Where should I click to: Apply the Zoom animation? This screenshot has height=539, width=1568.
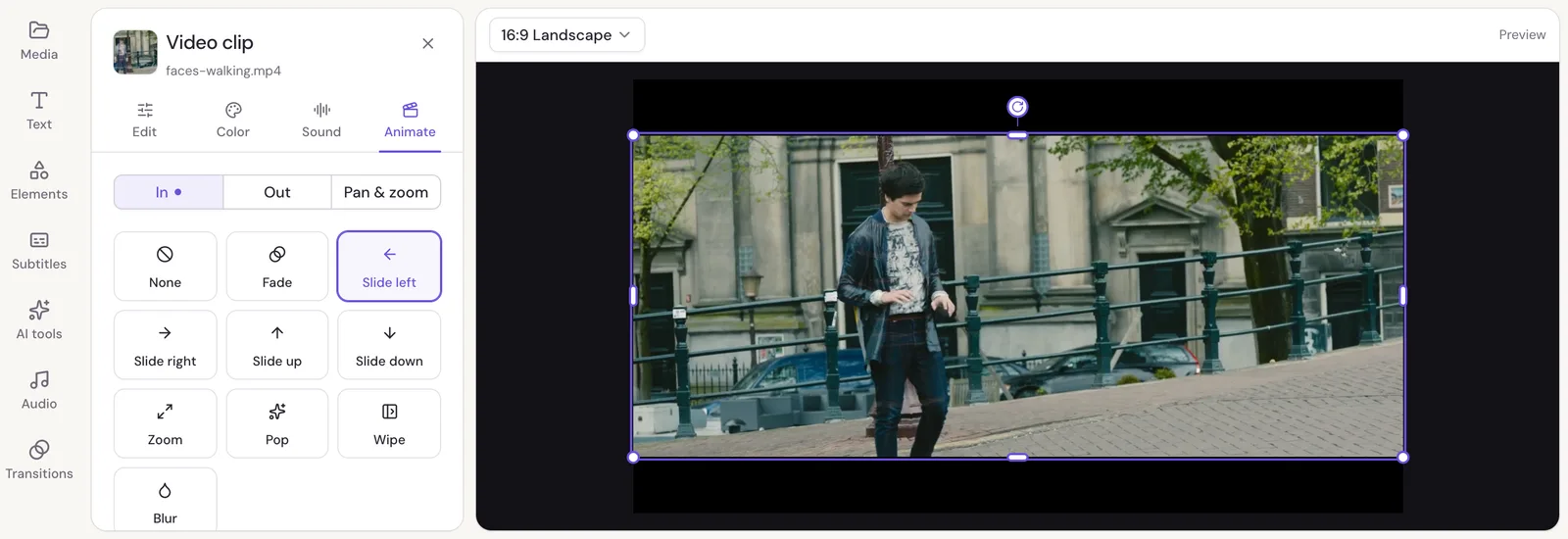click(x=166, y=423)
